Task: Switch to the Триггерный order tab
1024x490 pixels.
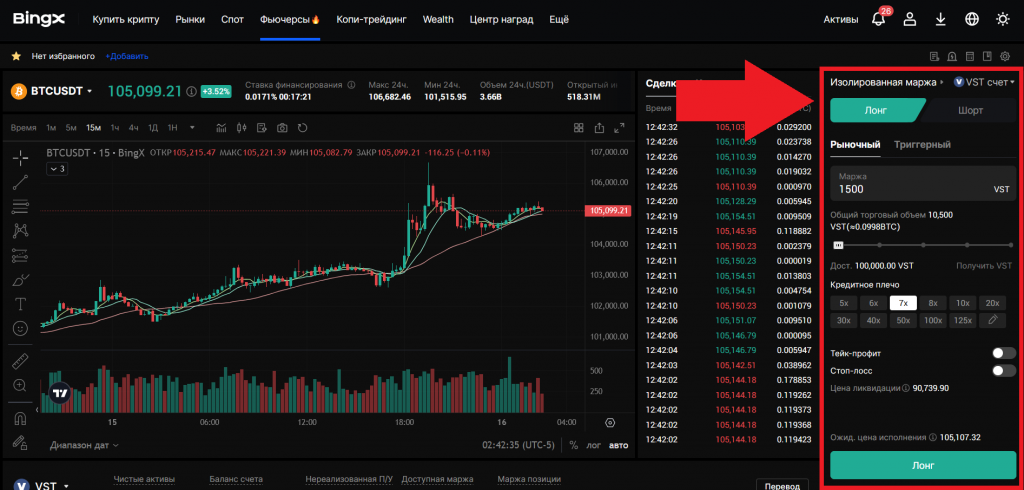Action: click(922, 144)
